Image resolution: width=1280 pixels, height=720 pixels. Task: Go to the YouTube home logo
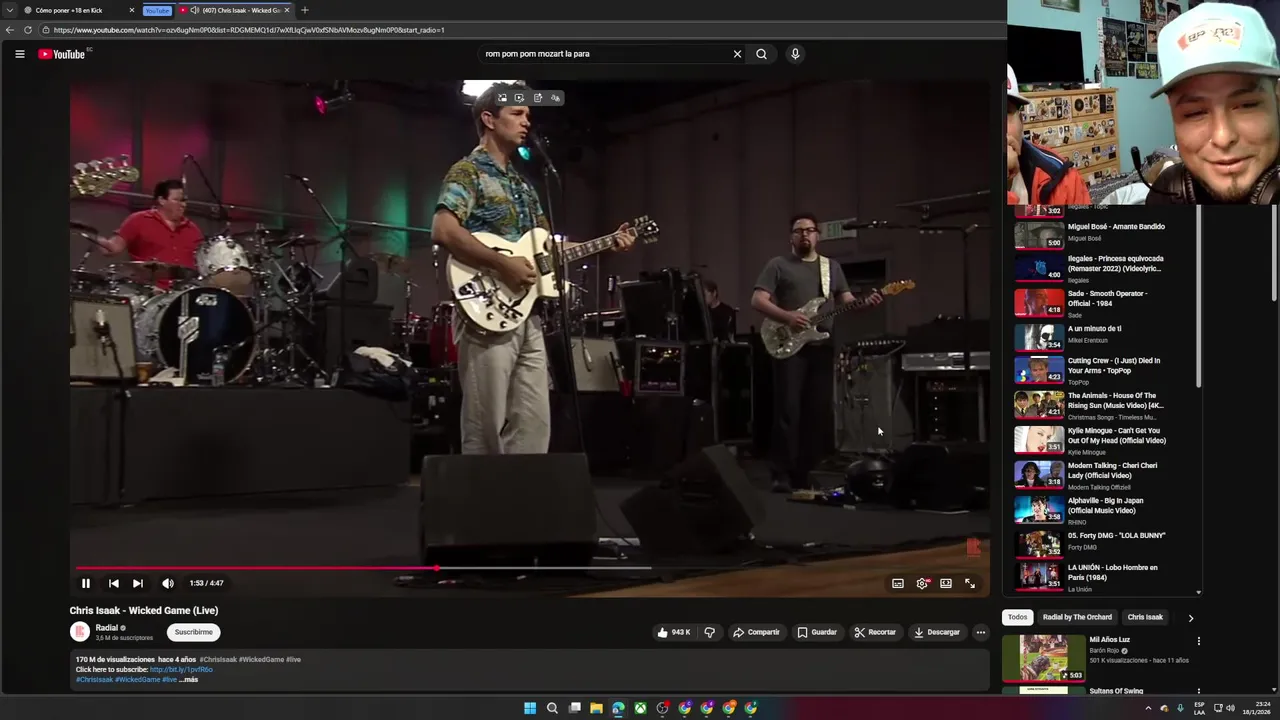[62, 54]
